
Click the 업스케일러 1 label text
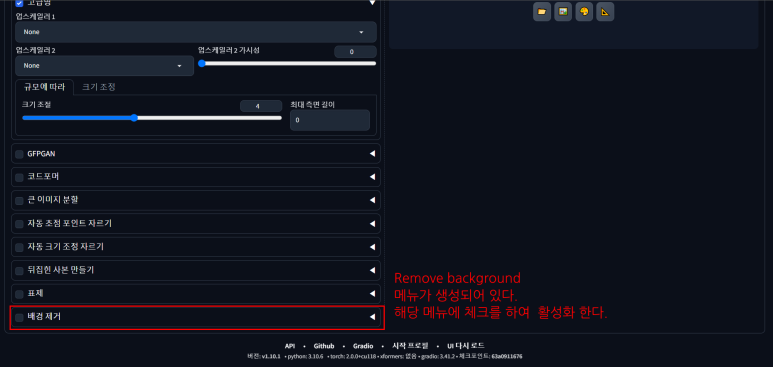35,17
